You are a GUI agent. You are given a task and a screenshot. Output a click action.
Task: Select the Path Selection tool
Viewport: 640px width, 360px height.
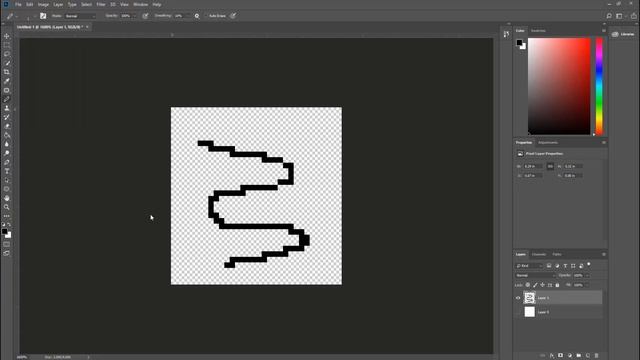point(7,180)
